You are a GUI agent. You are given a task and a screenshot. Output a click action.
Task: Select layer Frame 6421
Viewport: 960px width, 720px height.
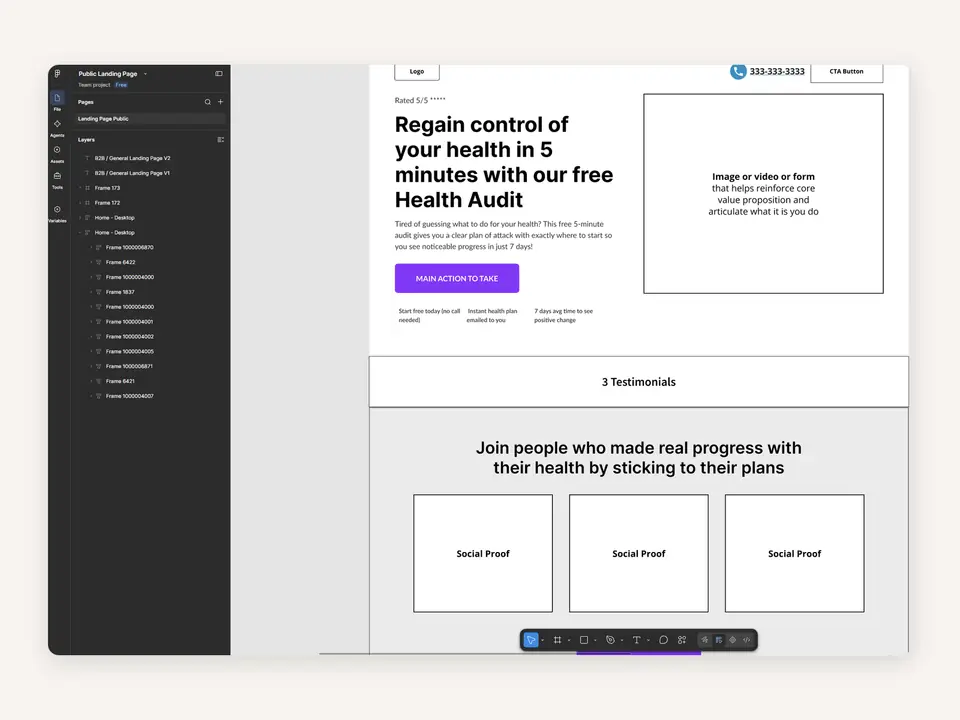point(120,381)
